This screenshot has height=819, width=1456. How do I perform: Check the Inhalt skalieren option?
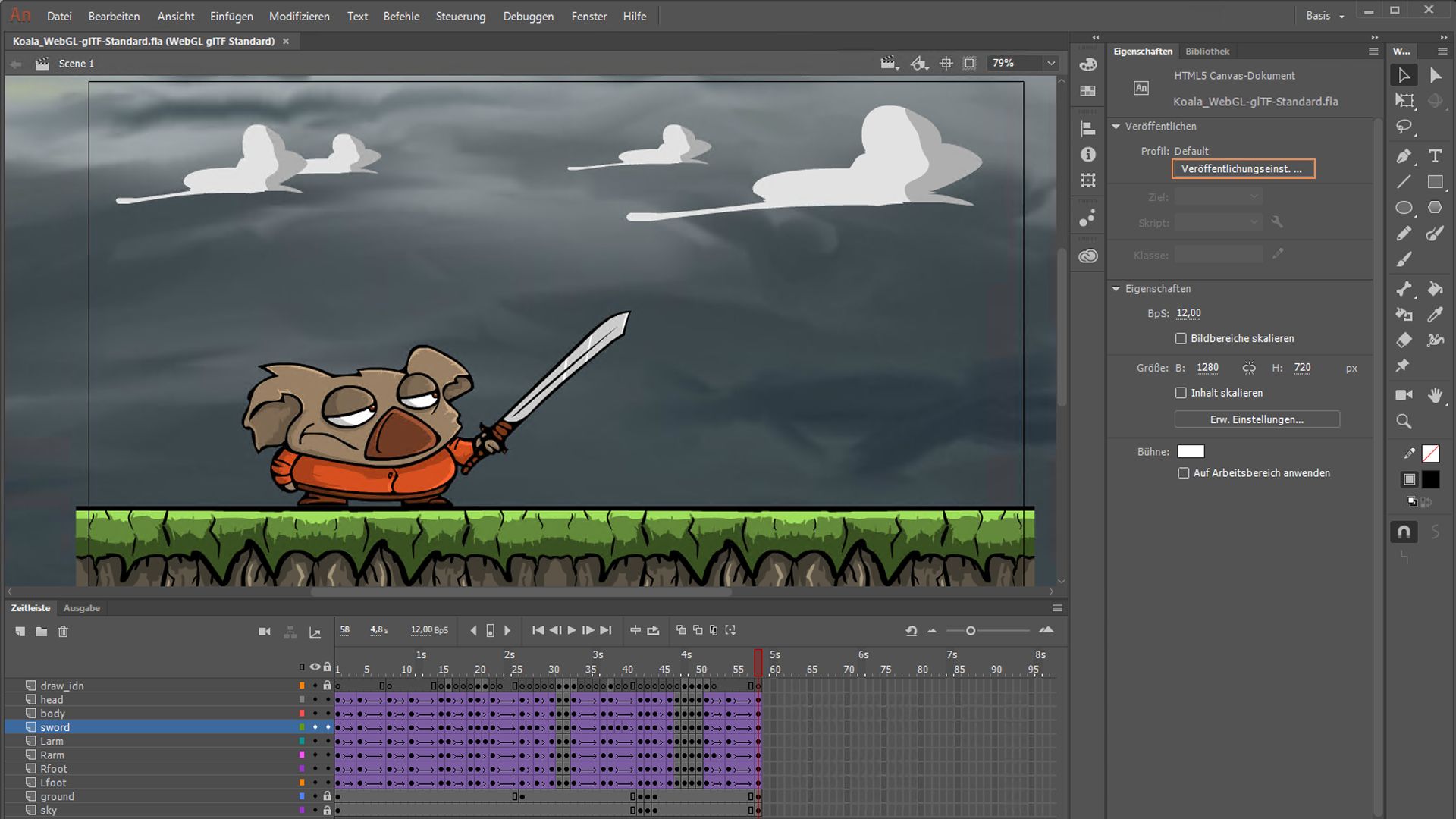point(1181,393)
